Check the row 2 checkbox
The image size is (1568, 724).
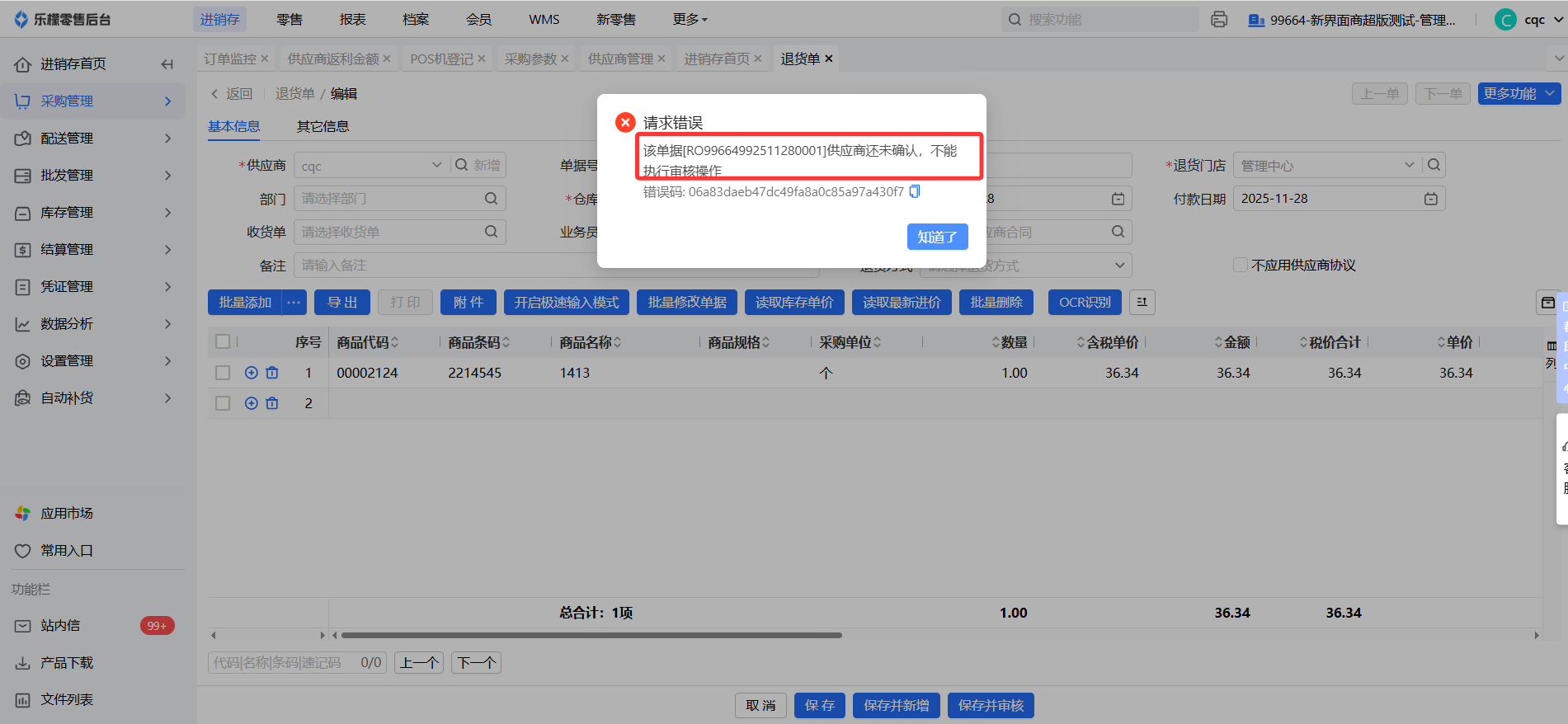[223, 403]
